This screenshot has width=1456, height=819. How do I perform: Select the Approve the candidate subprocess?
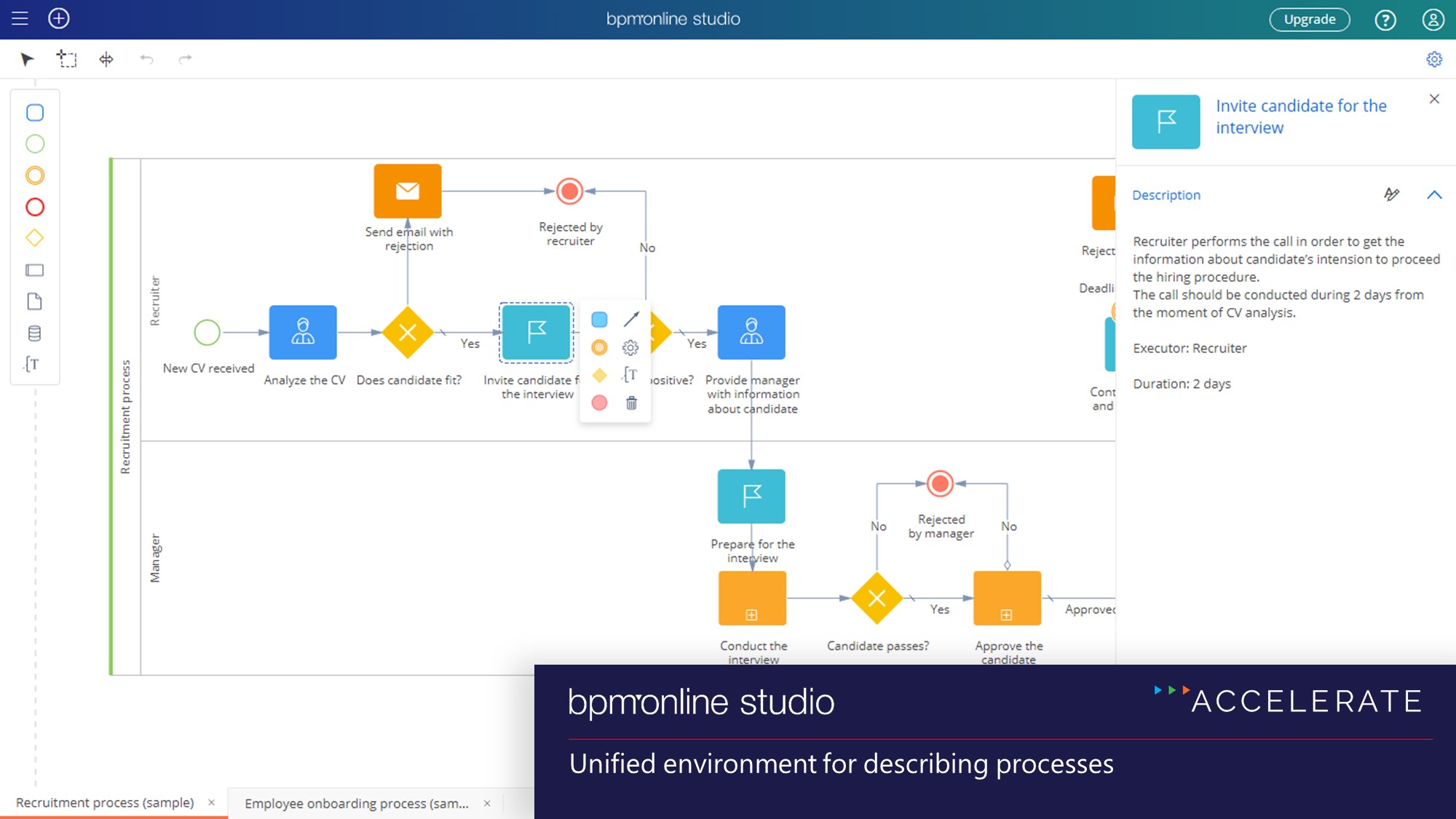click(1007, 598)
